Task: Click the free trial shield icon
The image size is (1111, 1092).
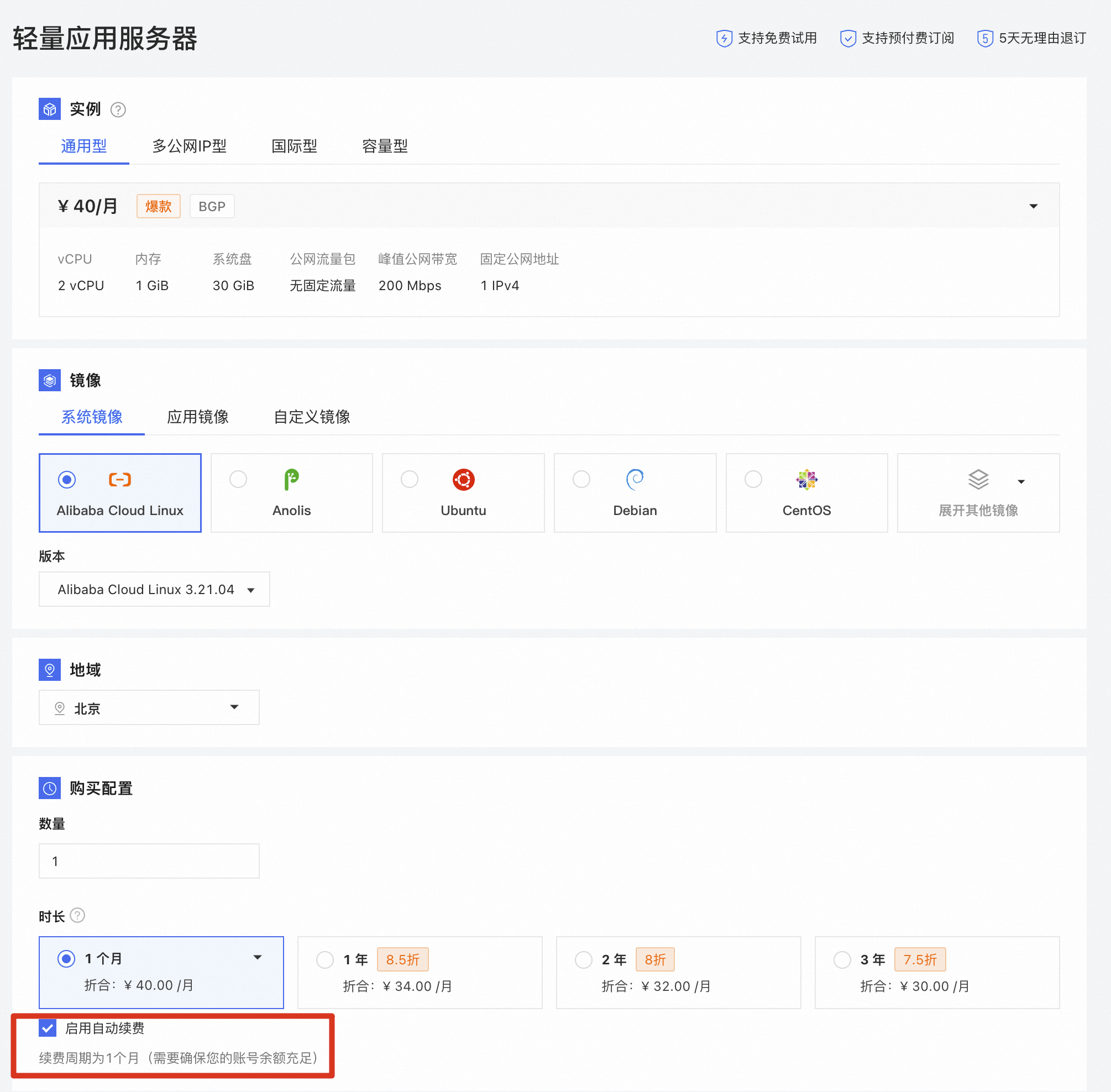Action: 725,39
